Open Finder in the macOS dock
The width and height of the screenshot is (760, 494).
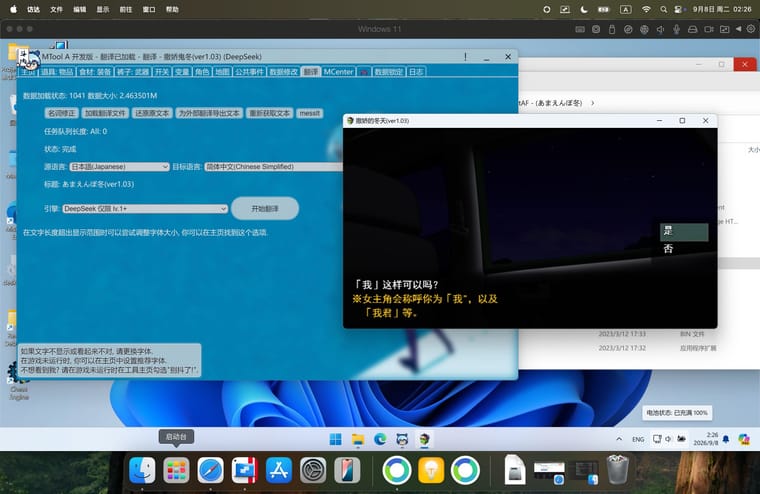(x=142, y=470)
